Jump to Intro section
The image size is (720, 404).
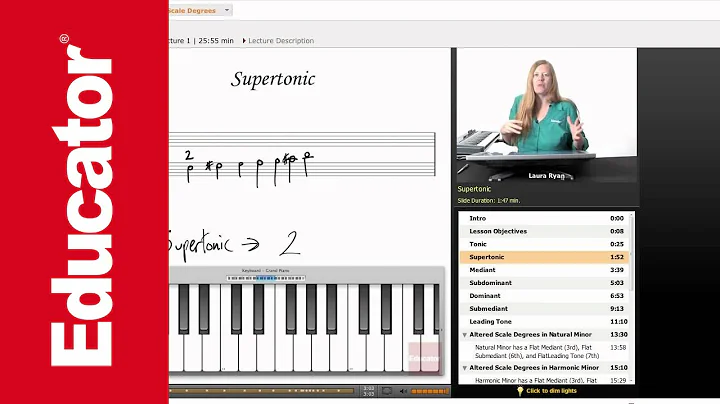[x=545, y=219]
